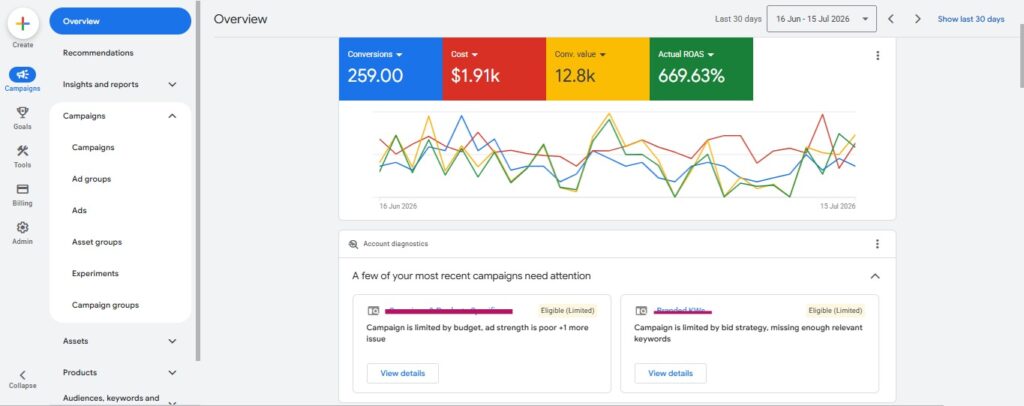Go to previous date range arrow

pos(890,19)
